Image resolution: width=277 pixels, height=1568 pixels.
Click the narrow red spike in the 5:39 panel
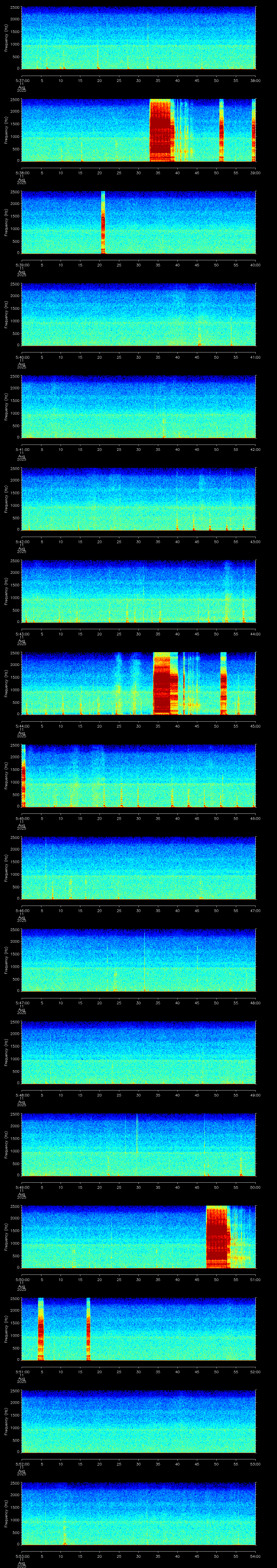pyautogui.click(x=103, y=222)
